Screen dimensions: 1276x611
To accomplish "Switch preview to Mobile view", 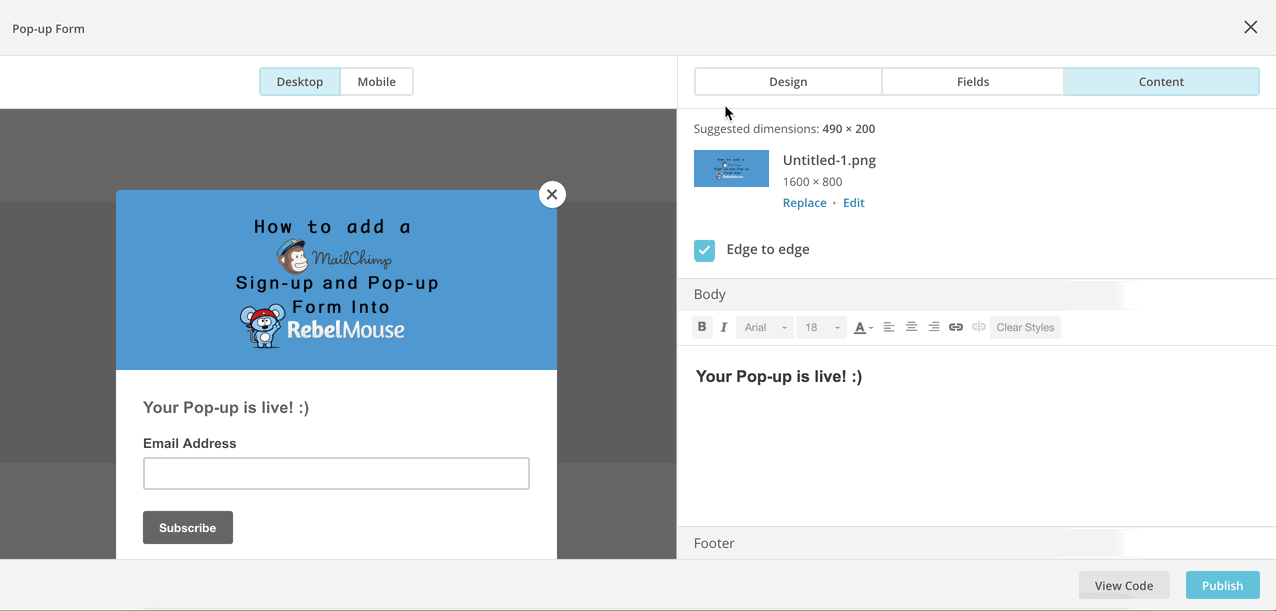I will click(376, 82).
